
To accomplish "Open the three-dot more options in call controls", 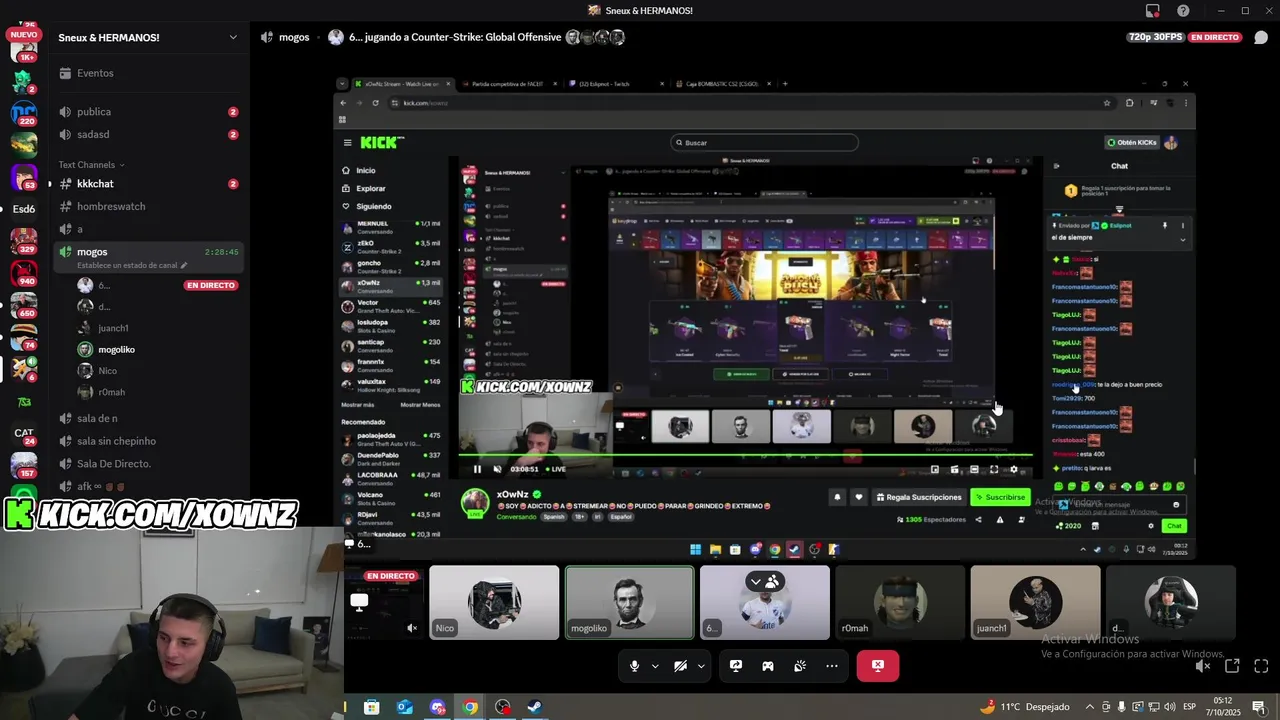I will tap(832, 666).
